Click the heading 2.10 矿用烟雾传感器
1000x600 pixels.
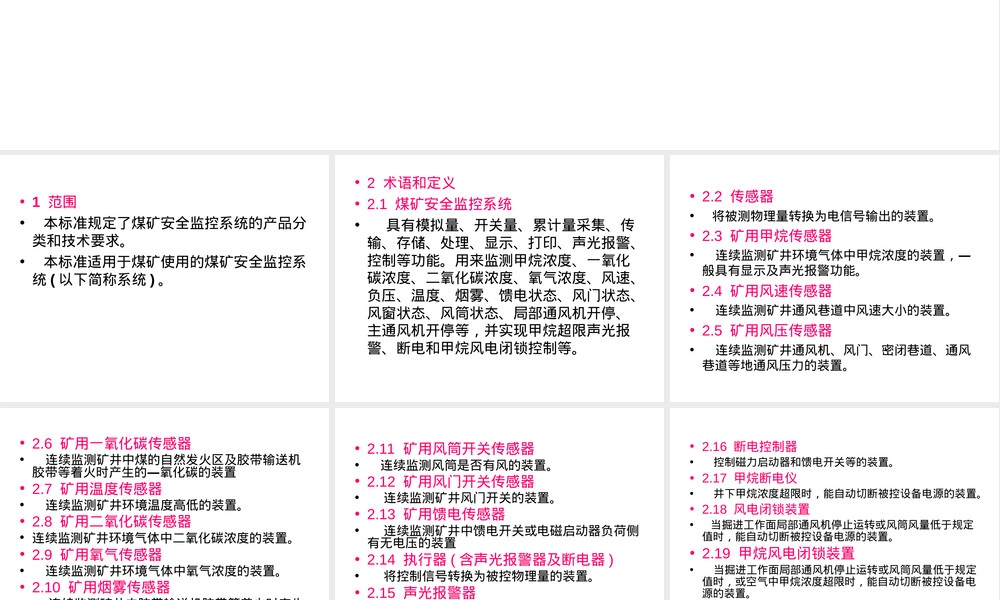[x=101, y=587]
